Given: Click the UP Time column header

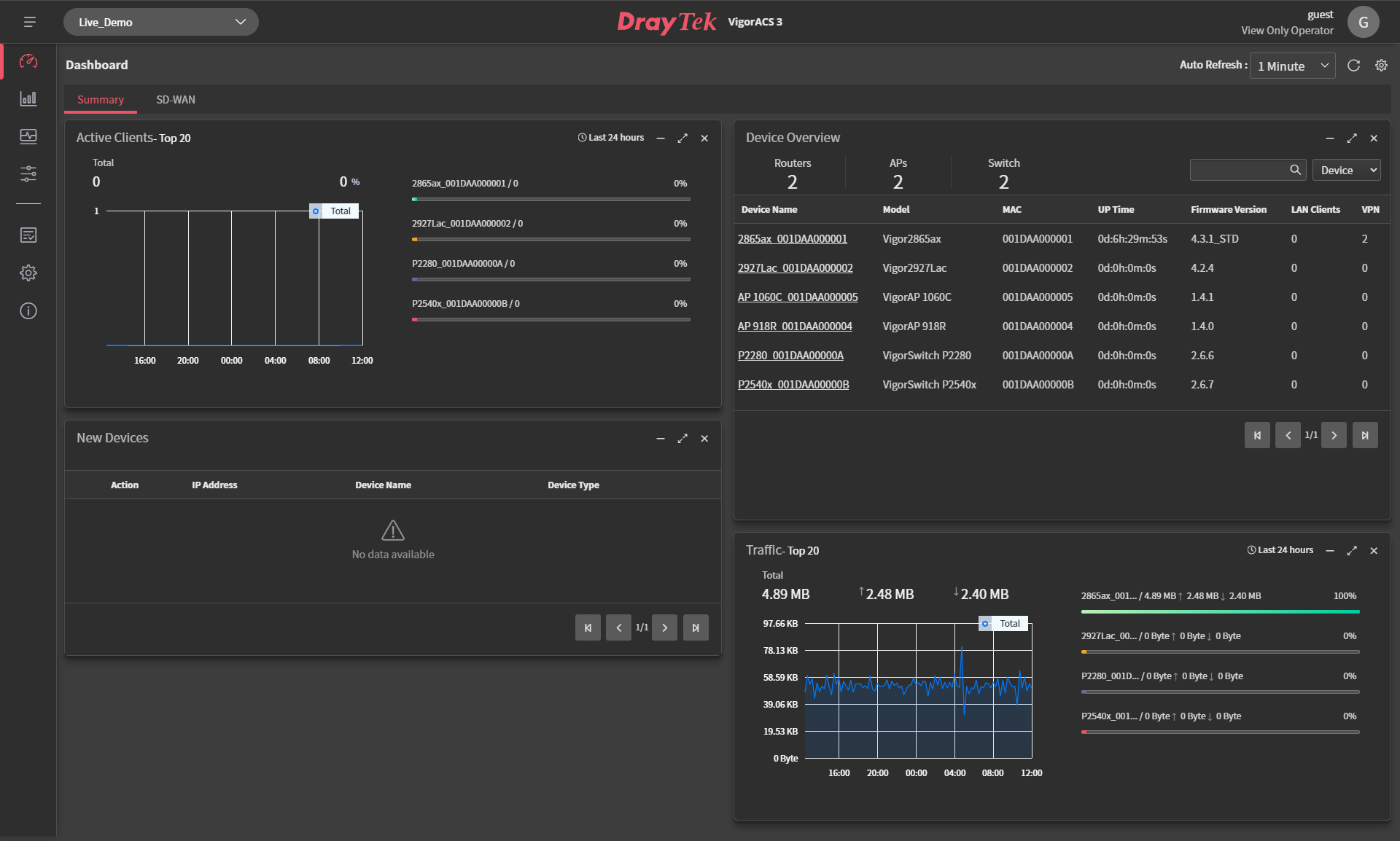Looking at the screenshot, I should click(x=1116, y=209).
